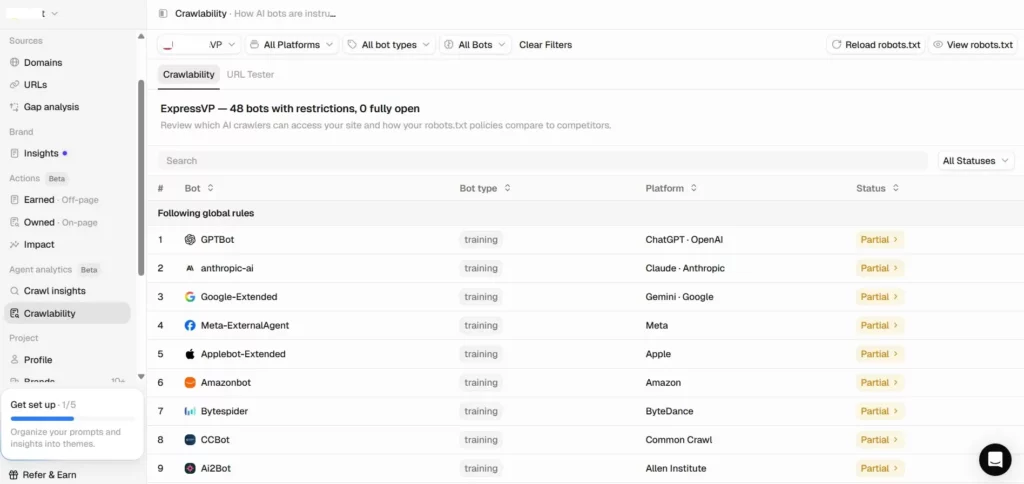Viewport: 1024px width, 484px height.
Task: Expand the Bytespider Partial status badge
Action: [880, 411]
